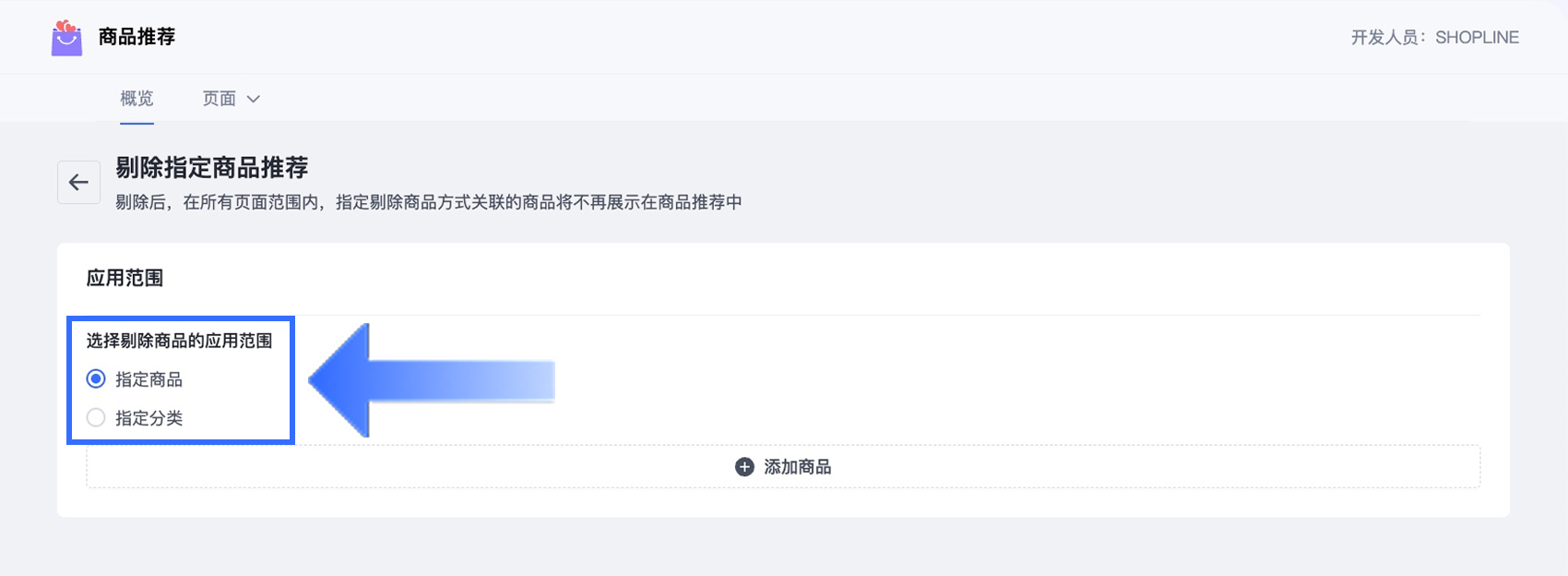Click the SHOPLINE developer name

1477,38
